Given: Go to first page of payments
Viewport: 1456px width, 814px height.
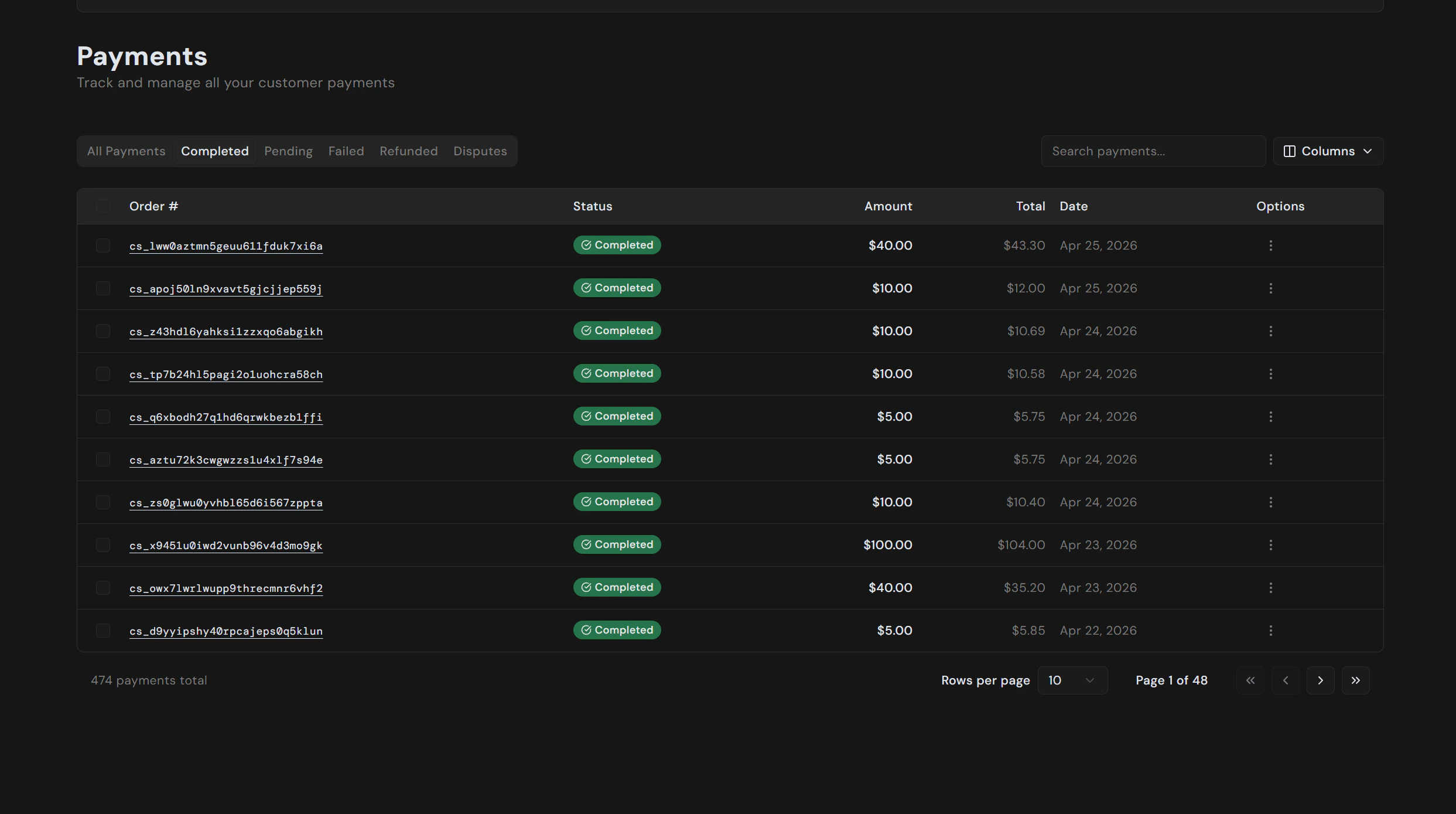Looking at the screenshot, I should (1250, 680).
